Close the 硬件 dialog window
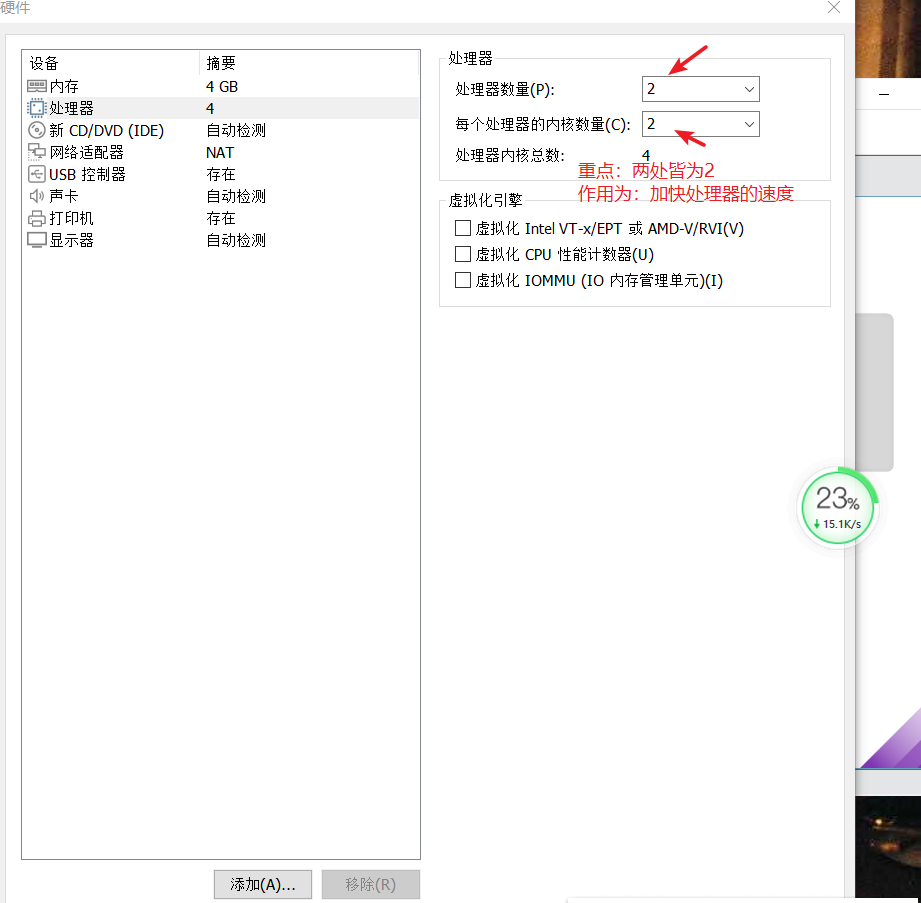This screenshot has width=921, height=903. tap(833, 8)
